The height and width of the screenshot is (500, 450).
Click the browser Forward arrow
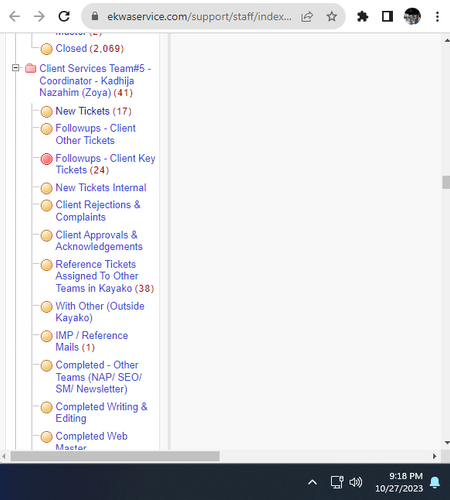pyautogui.click(x=39, y=16)
